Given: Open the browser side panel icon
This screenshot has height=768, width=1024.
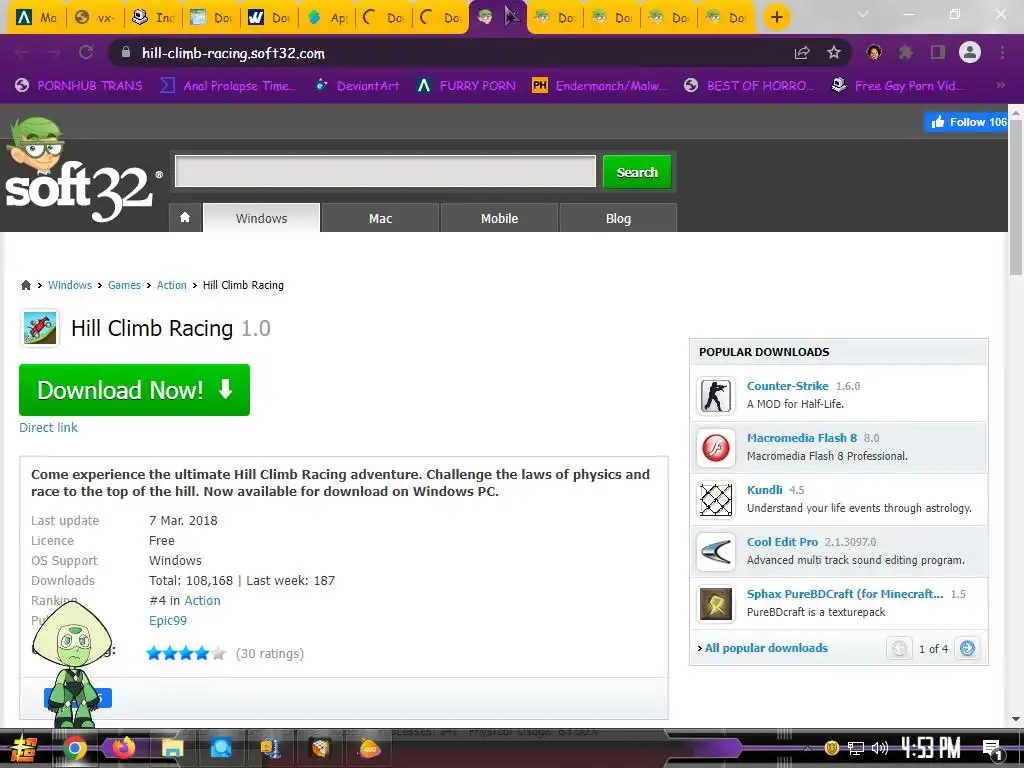Looking at the screenshot, I should click(x=938, y=53).
